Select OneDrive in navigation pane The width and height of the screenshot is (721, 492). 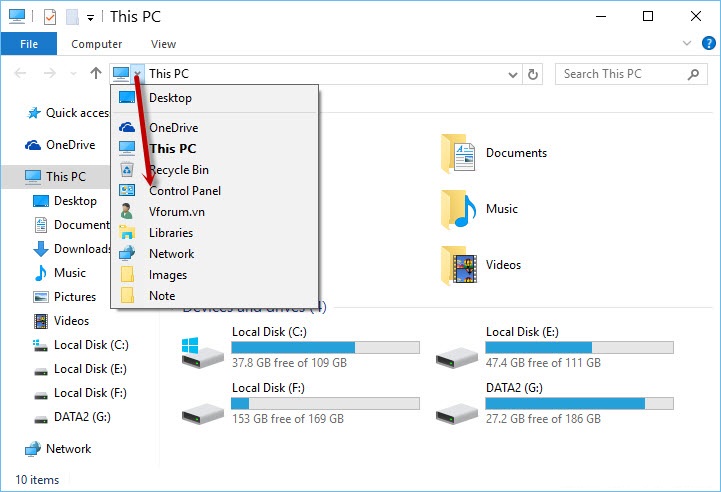pos(60,145)
